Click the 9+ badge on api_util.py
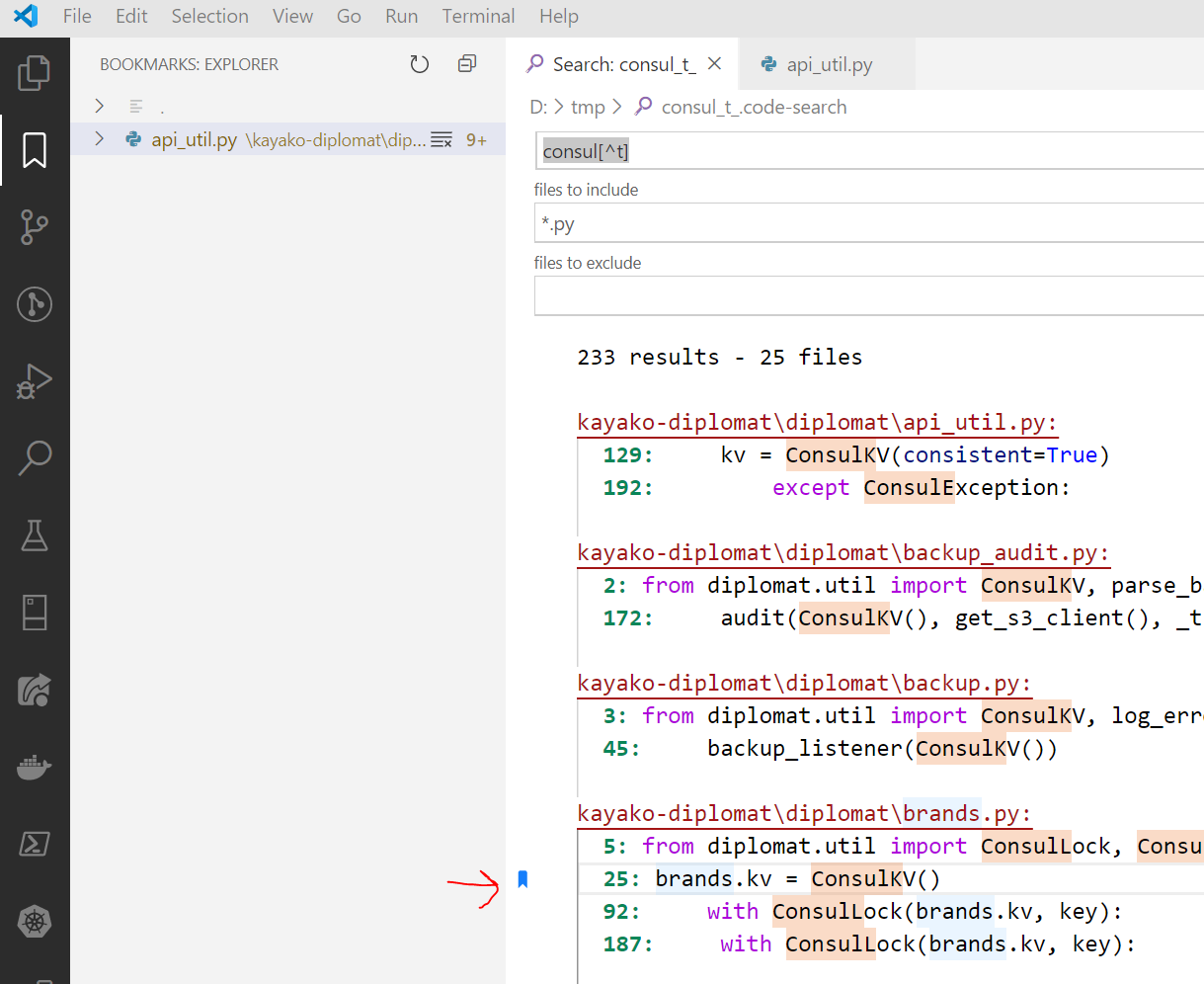Image resolution: width=1204 pixels, height=984 pixels. [x=476, y=140]
